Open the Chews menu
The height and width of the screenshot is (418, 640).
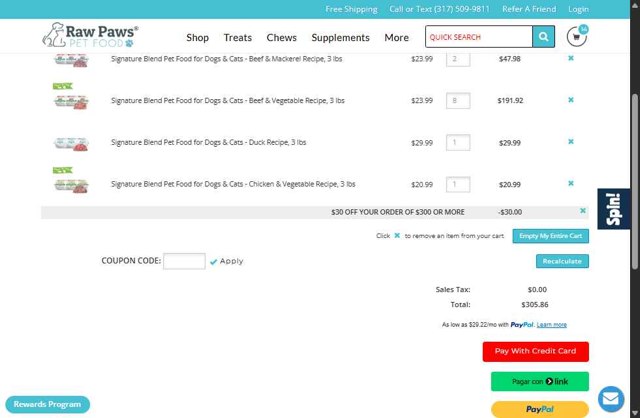[282, 38]
